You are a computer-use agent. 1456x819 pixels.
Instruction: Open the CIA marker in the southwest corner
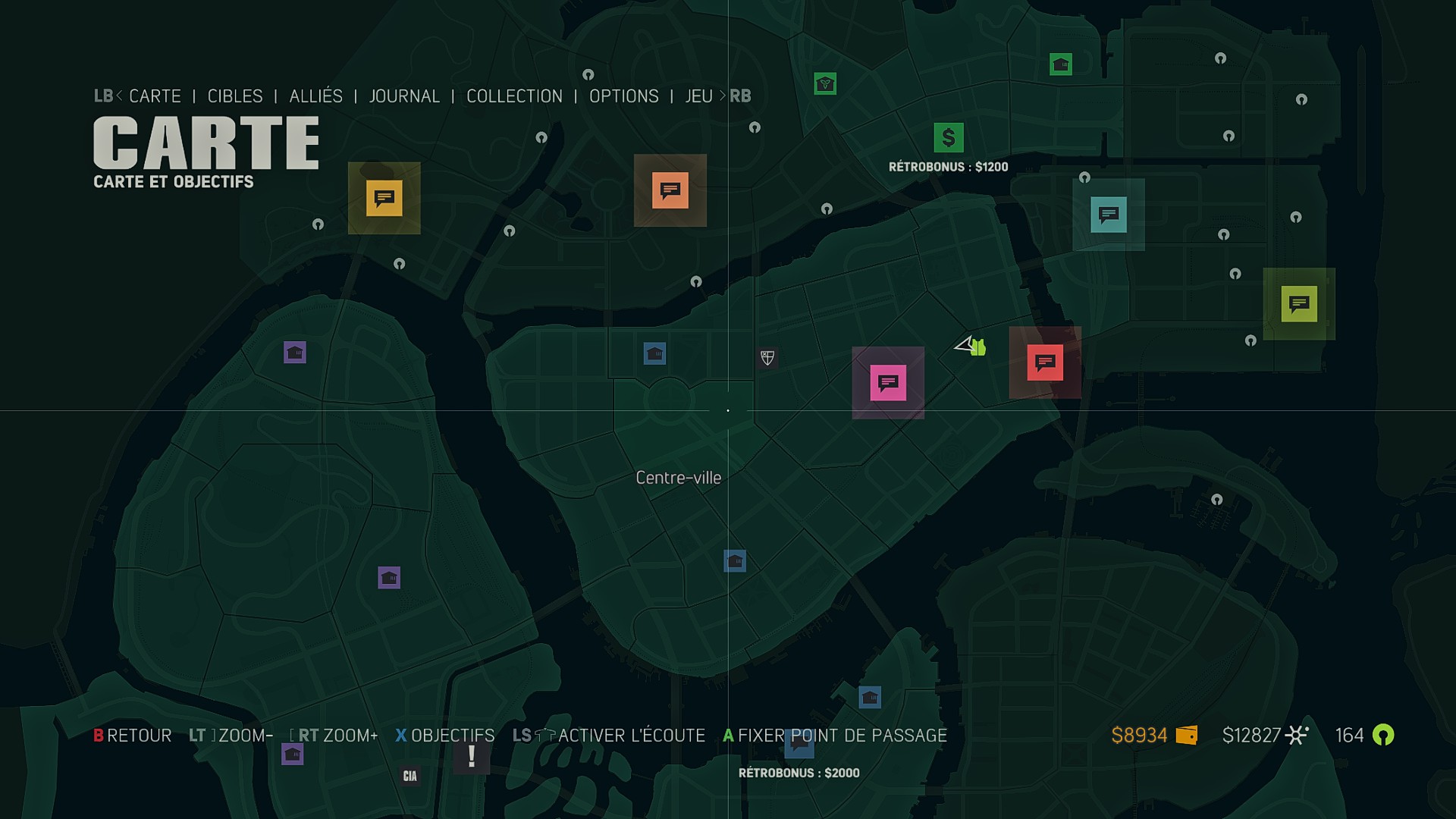click(409, 776)
